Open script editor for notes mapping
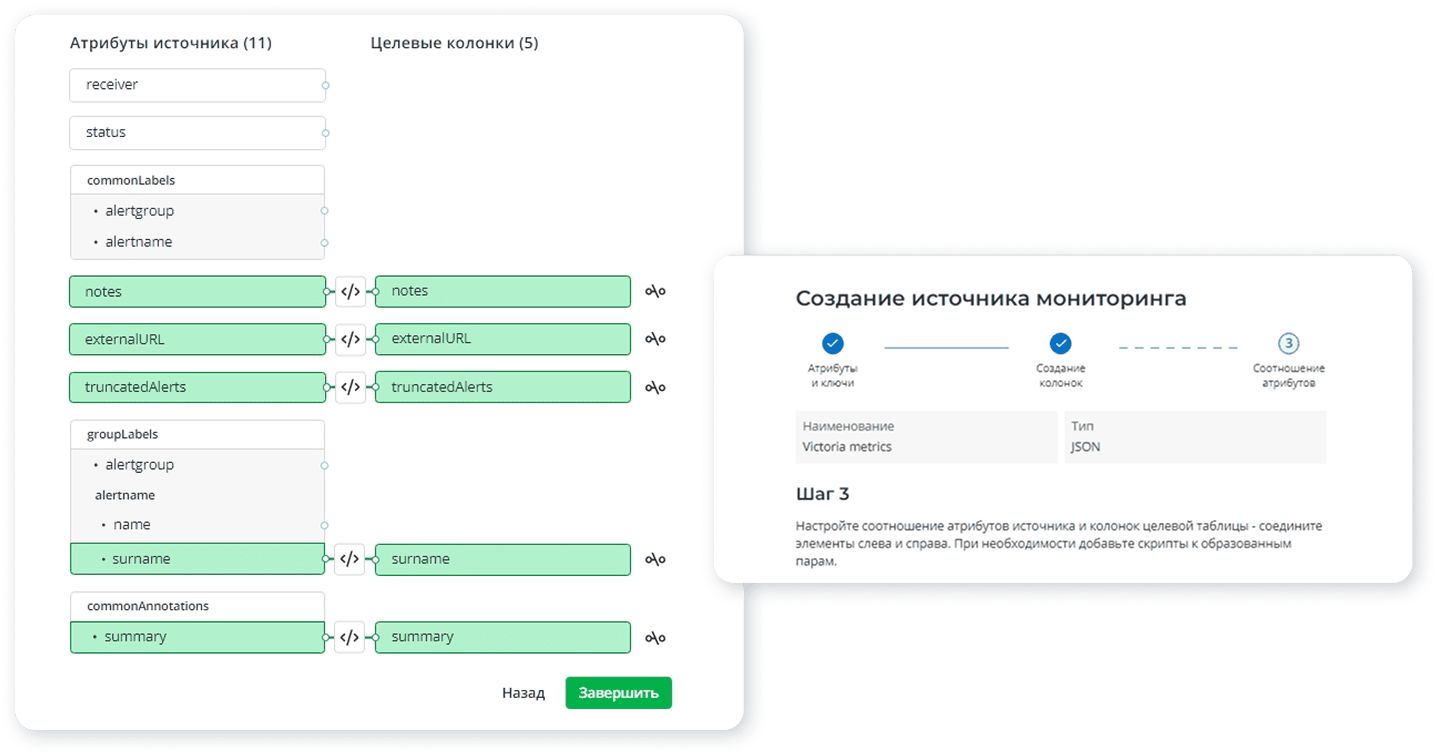Viewport: 1438px width, 755px height. (x=350, y=291)
